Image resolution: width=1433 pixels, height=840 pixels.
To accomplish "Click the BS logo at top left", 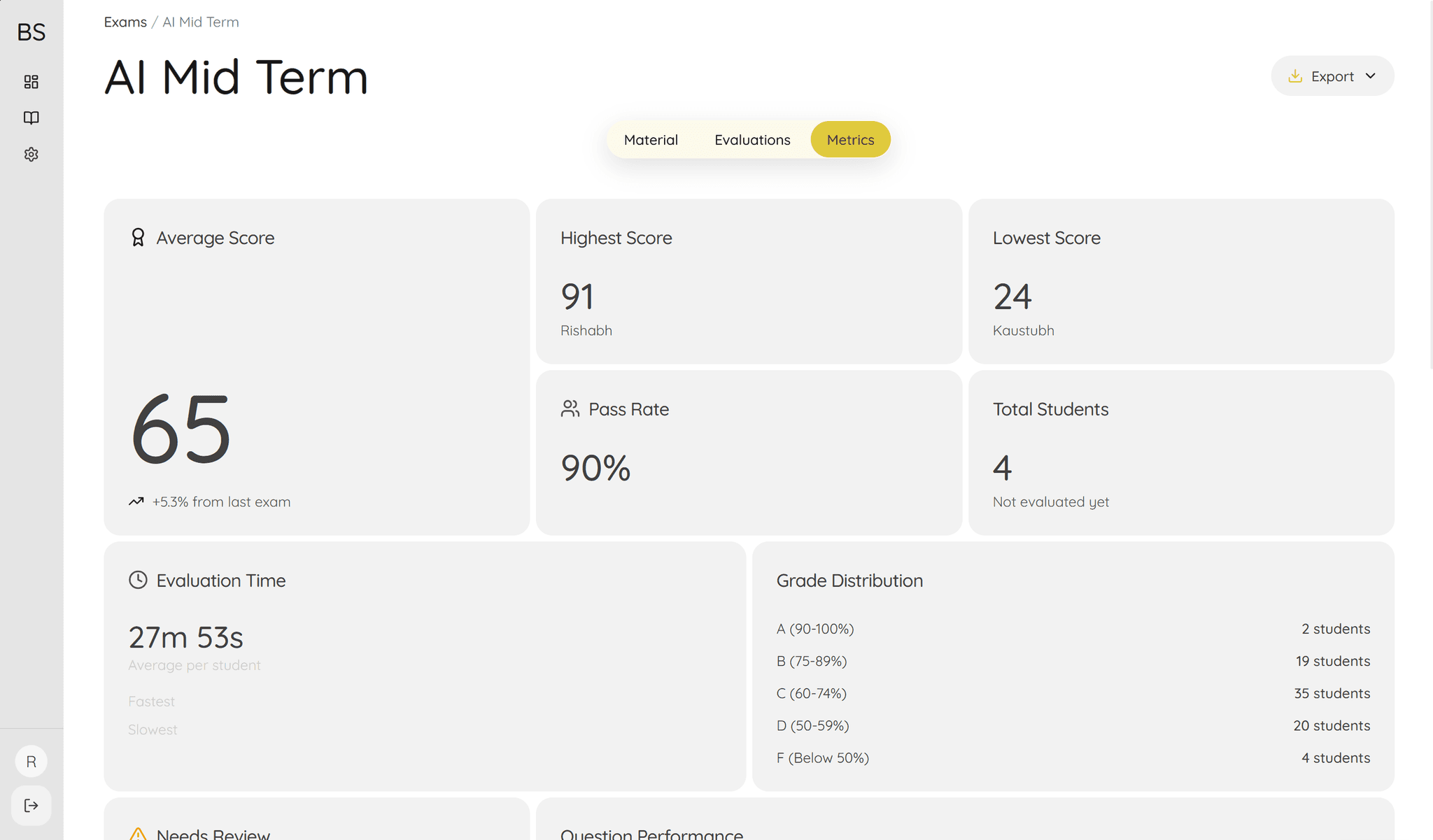I will [31, 32].
